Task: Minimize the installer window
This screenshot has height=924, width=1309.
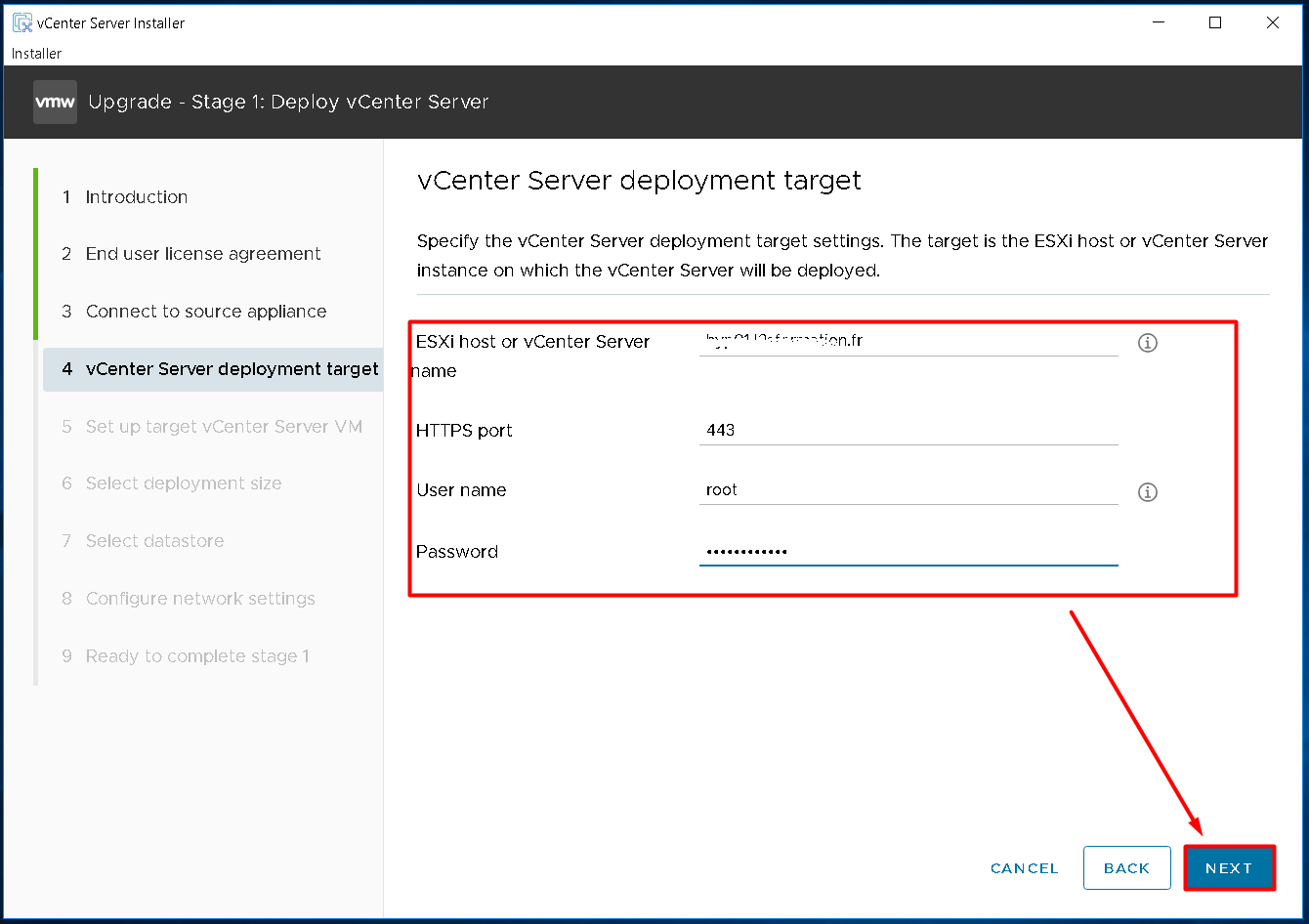Action: point(1158,22)
